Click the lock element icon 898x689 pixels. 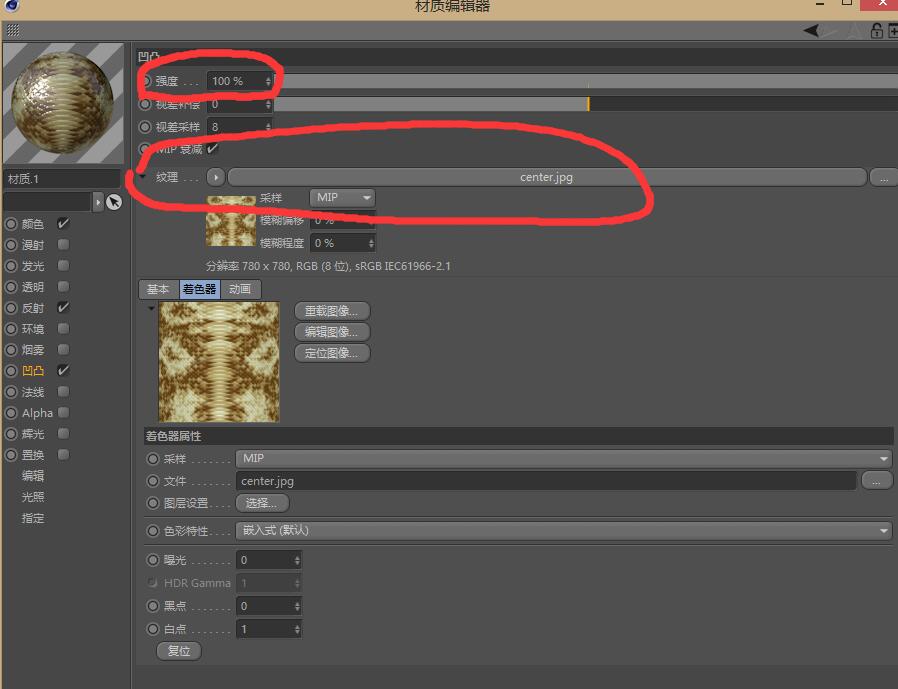[876, 31]
